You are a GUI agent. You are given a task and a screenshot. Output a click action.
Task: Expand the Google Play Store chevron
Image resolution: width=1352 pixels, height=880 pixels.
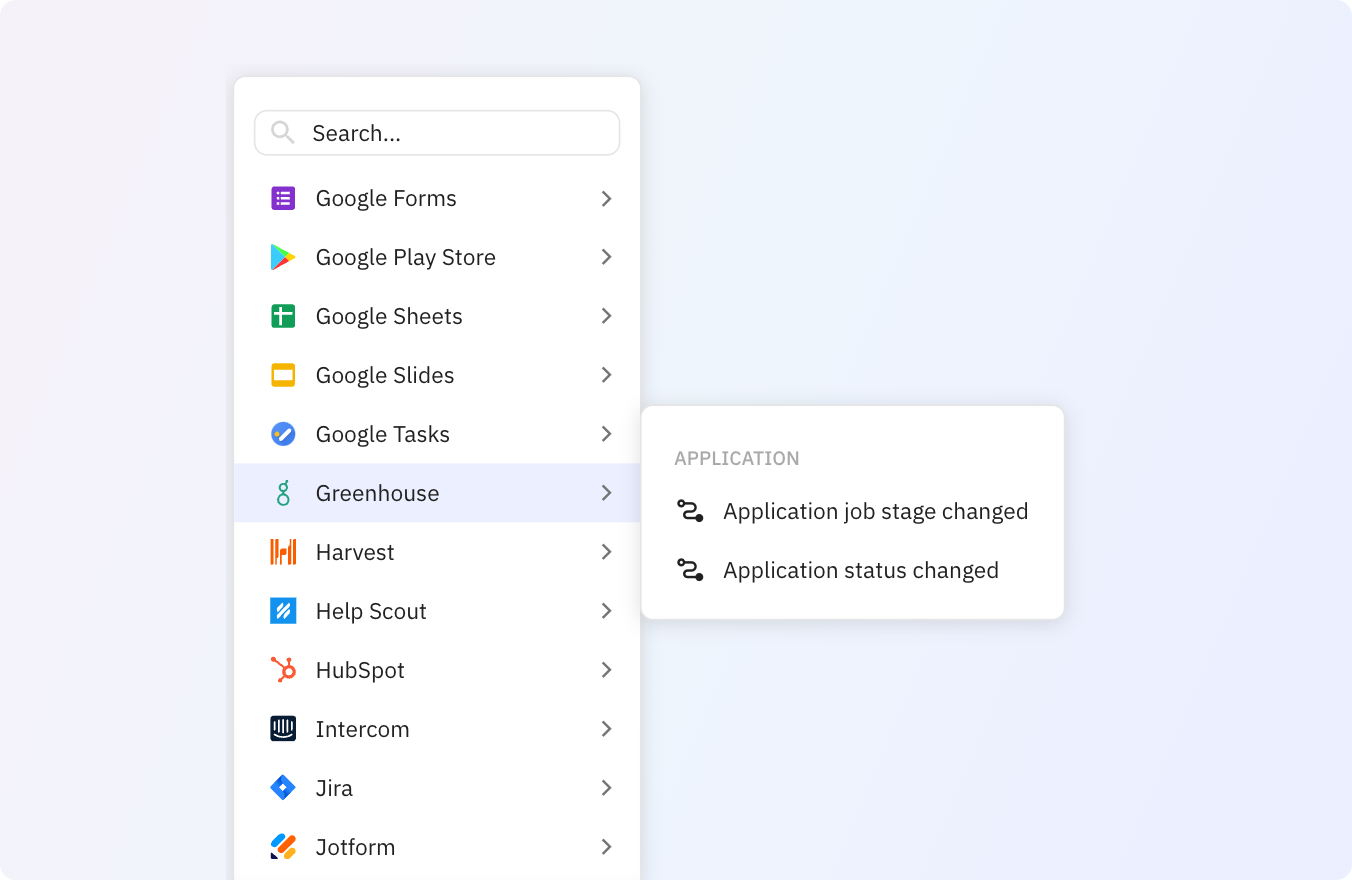pyautogui.click(x=606, y=257)
